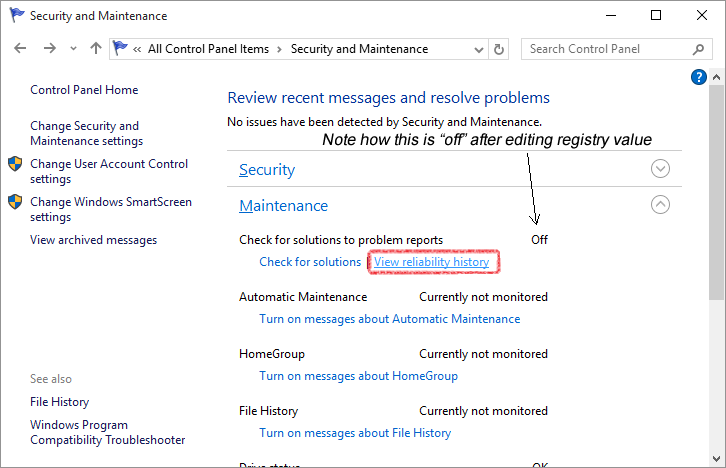The image size is (726, 468).
Task: Click breadcrumb arrow after All Control Panel Items
Action: coord(279,50)
